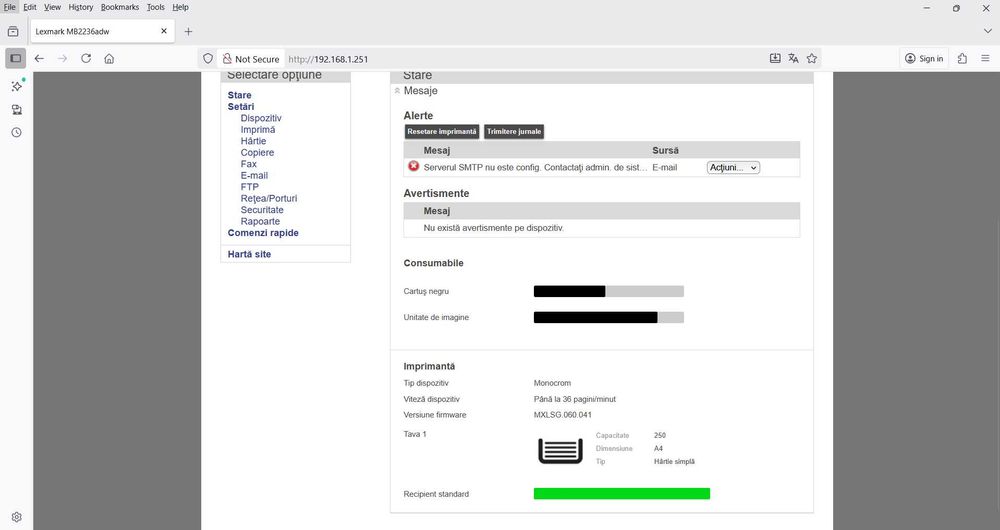Open the Stare link
The width and height of the screenshot is (1000, 530).
(x=239, y=95)
